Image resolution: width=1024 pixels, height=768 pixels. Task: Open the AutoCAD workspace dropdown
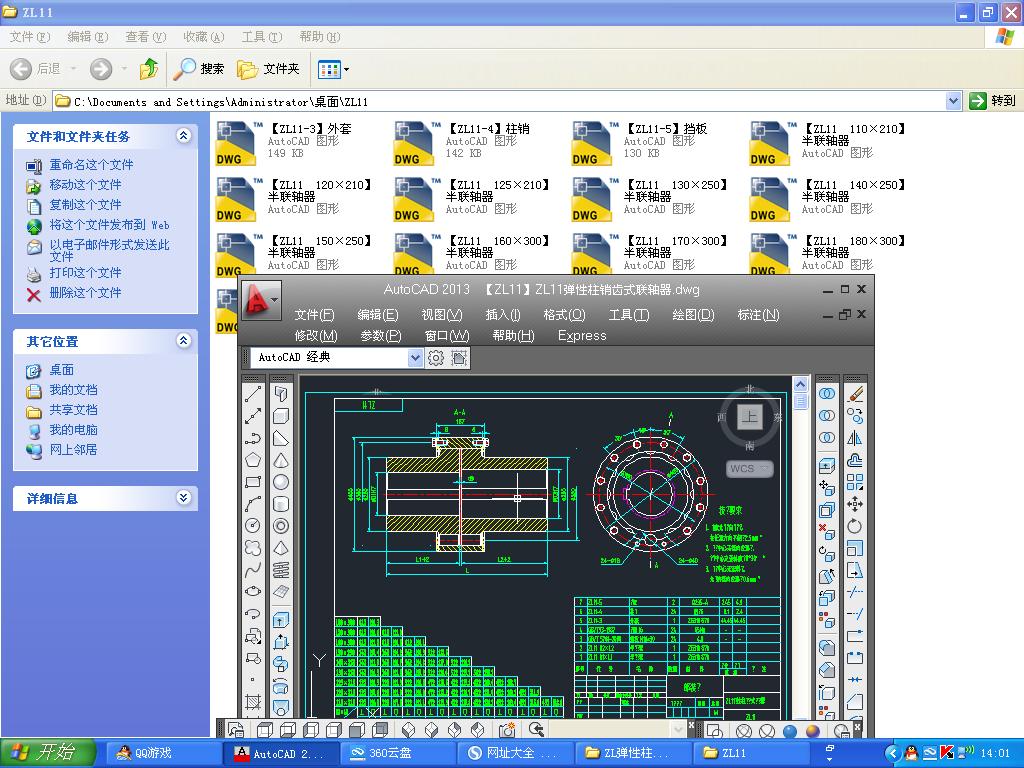pos(415,358)
